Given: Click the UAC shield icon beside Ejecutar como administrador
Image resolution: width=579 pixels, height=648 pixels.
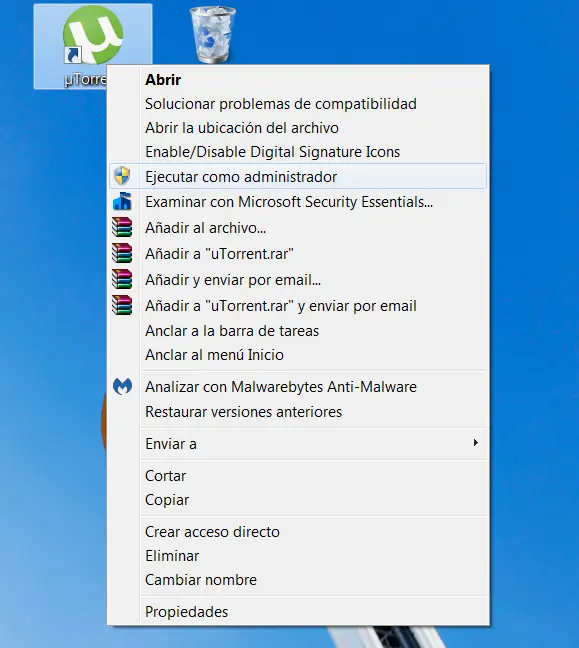Looking at the screenshot, I should pos(122,176).
